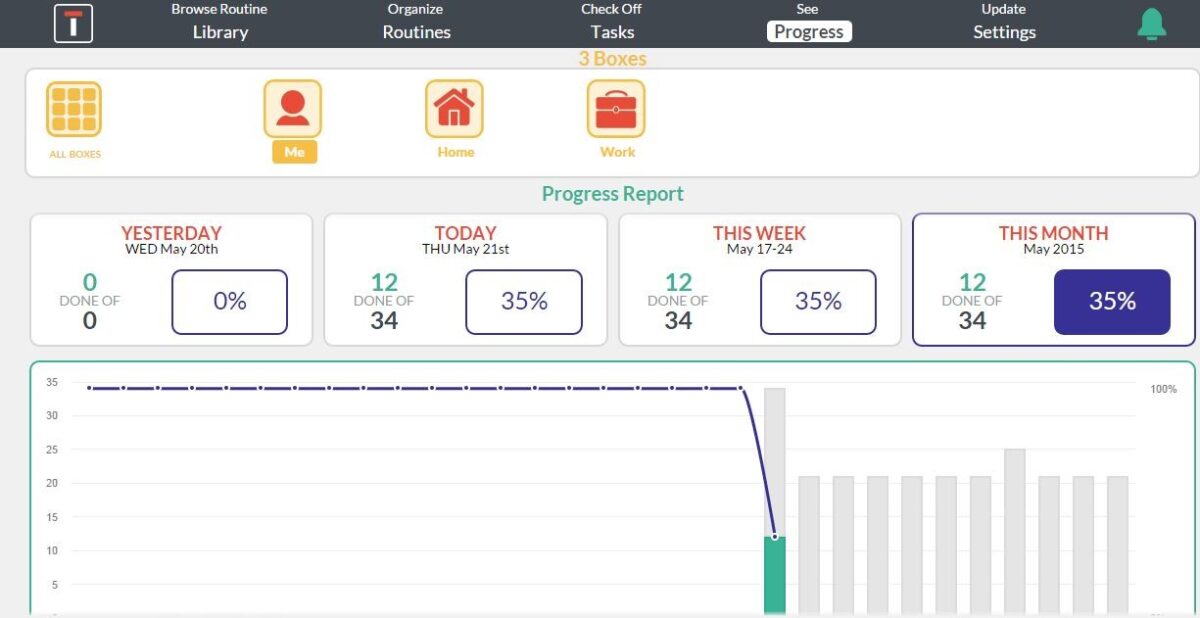Select the Today progress card
The image size is (1200, 618).
[x=465, y=279]
